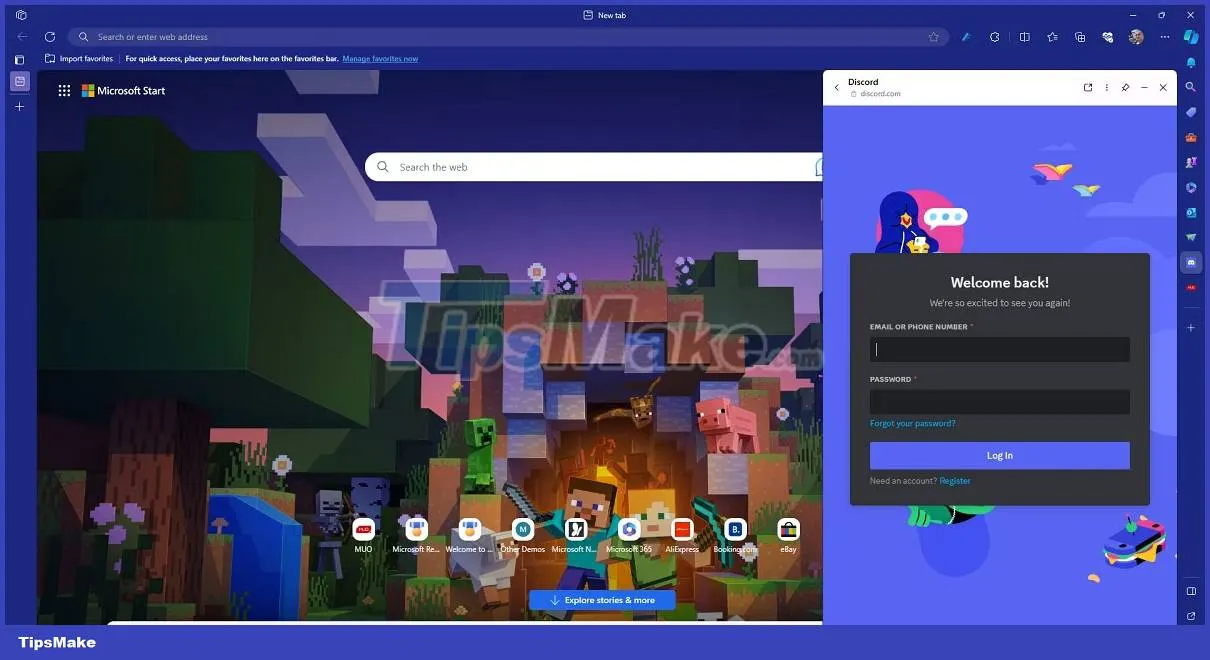Select the New tab in vertical tabs
Image resolution: width=1210 pixels, height=660 pixels.
19,81
